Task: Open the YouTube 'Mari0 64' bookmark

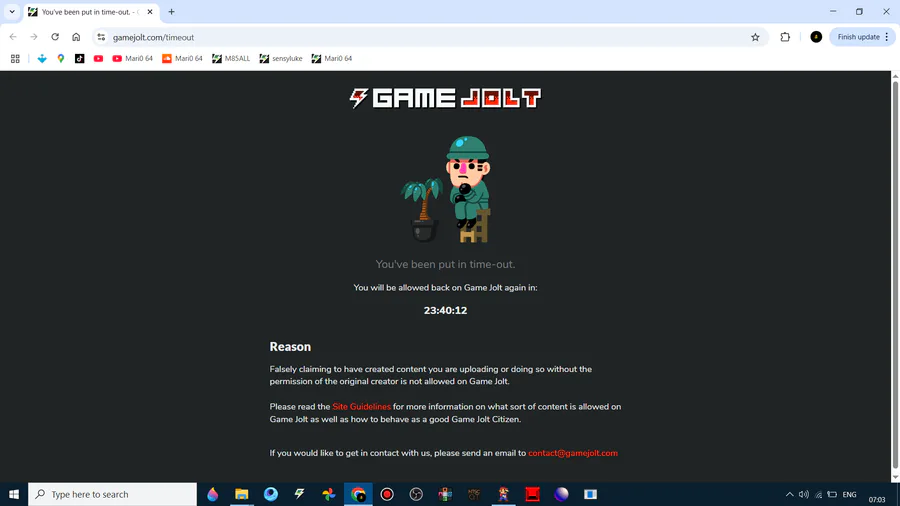Action: tap(133, 59)
